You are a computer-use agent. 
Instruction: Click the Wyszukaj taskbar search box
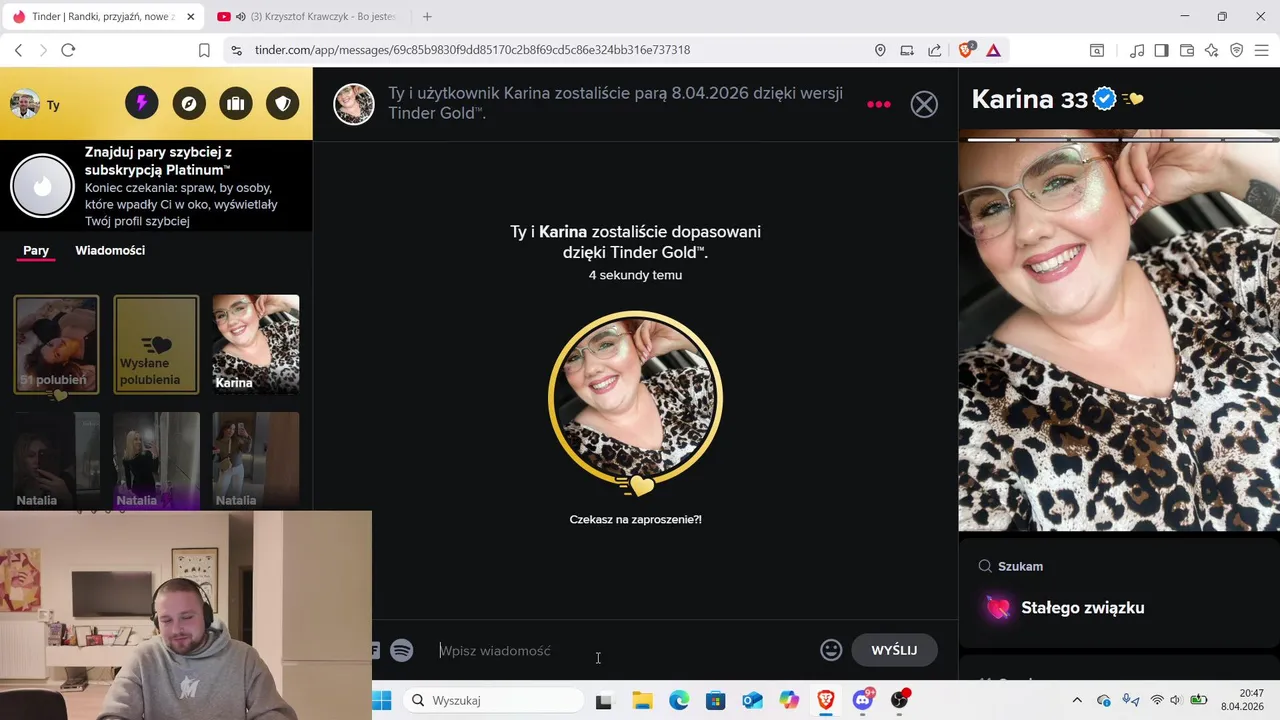(x=494, y=701)
